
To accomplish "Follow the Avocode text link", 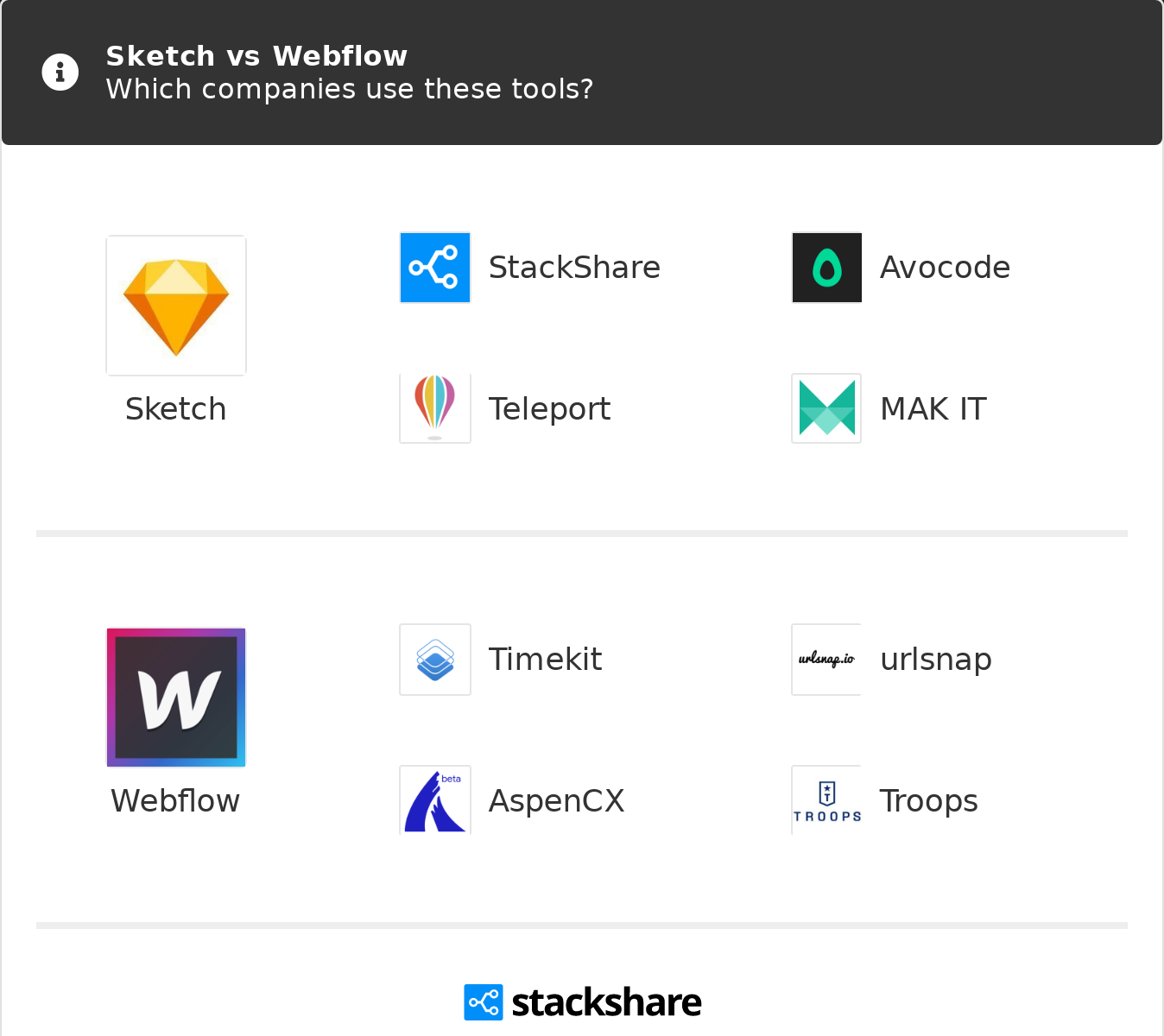I will (x=945, y=268).
